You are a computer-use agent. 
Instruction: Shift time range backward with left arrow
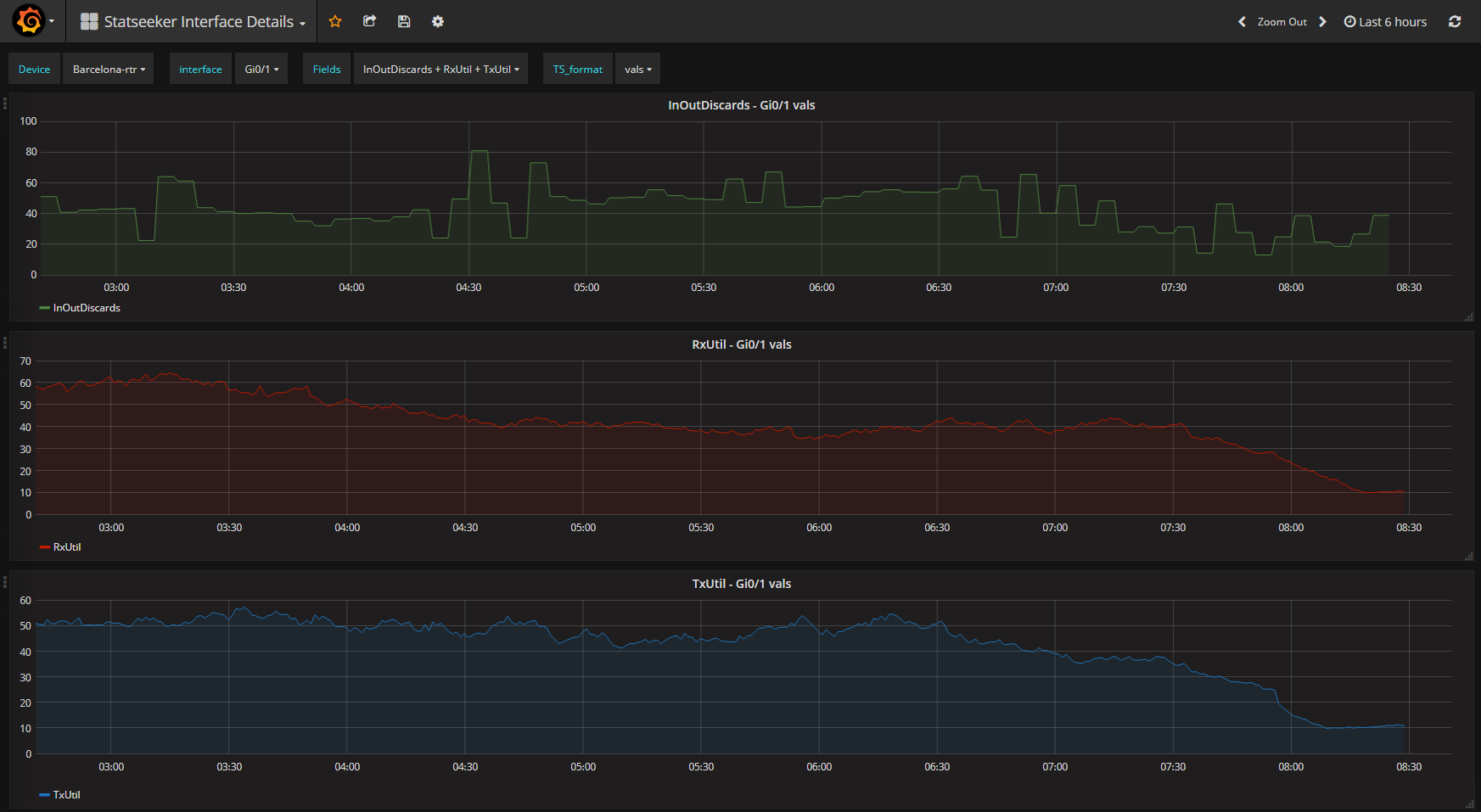(x=1242, y=21)
